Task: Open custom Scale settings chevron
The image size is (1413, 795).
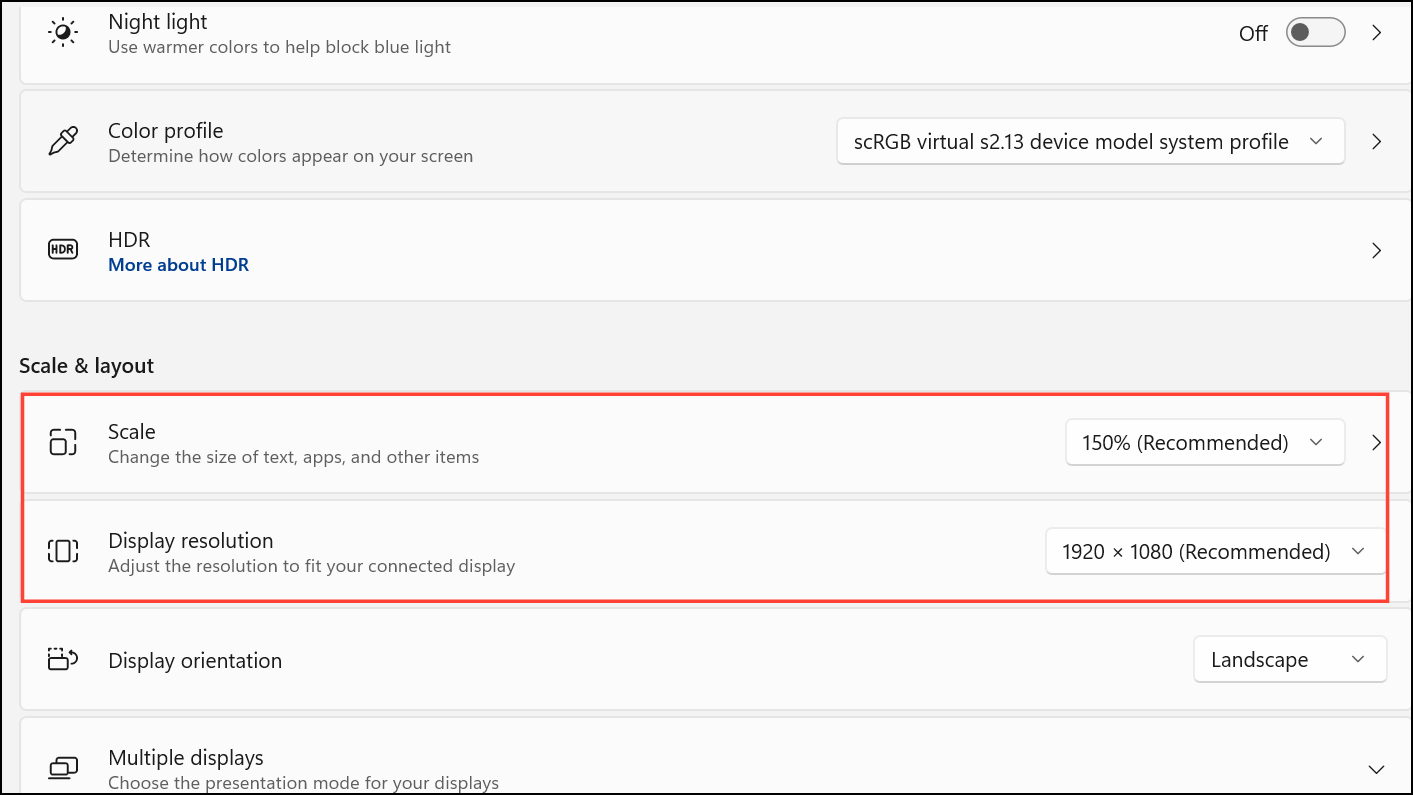Action: [1377, 442]
